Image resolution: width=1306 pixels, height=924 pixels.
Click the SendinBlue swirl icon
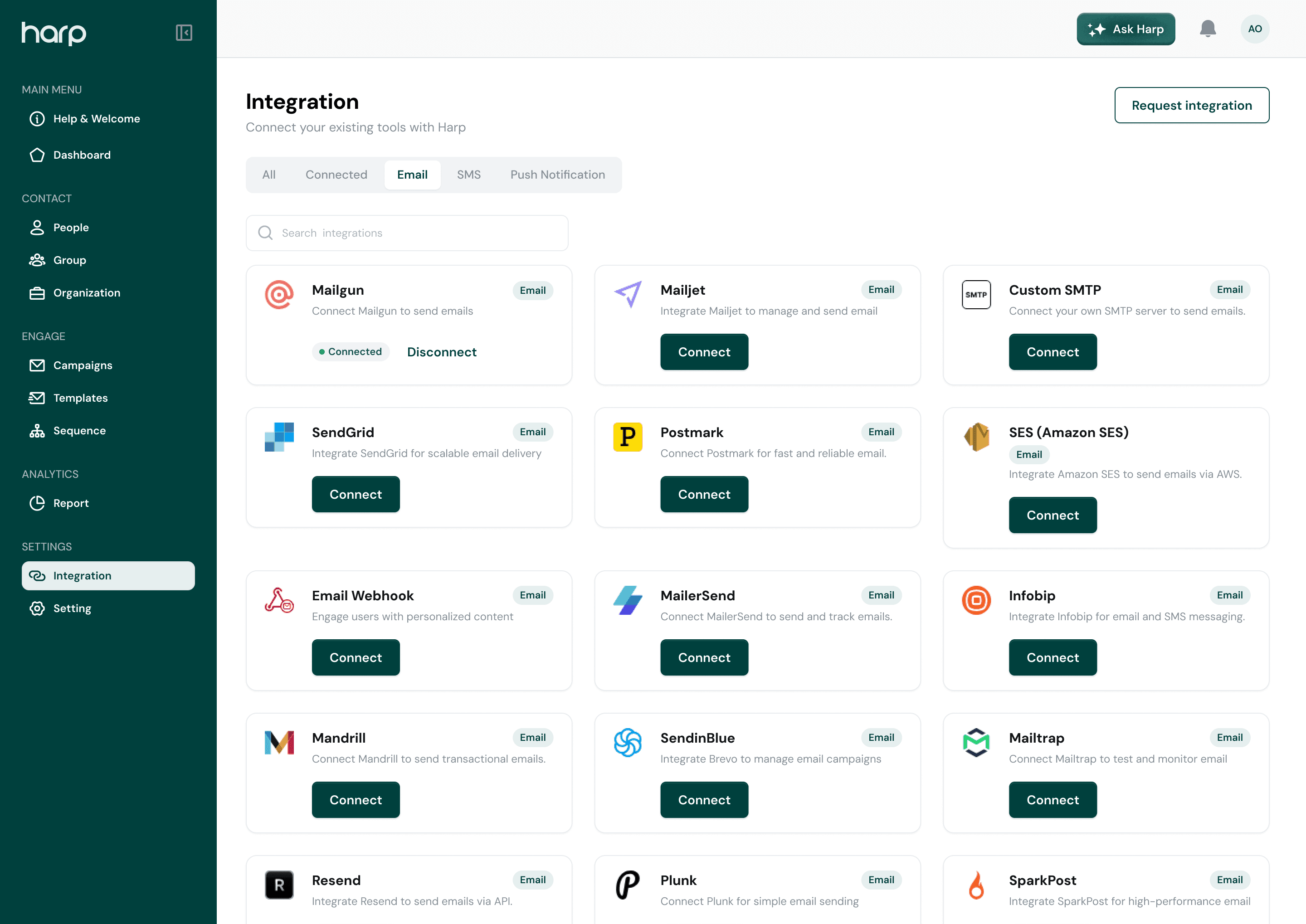click(628, 743)
